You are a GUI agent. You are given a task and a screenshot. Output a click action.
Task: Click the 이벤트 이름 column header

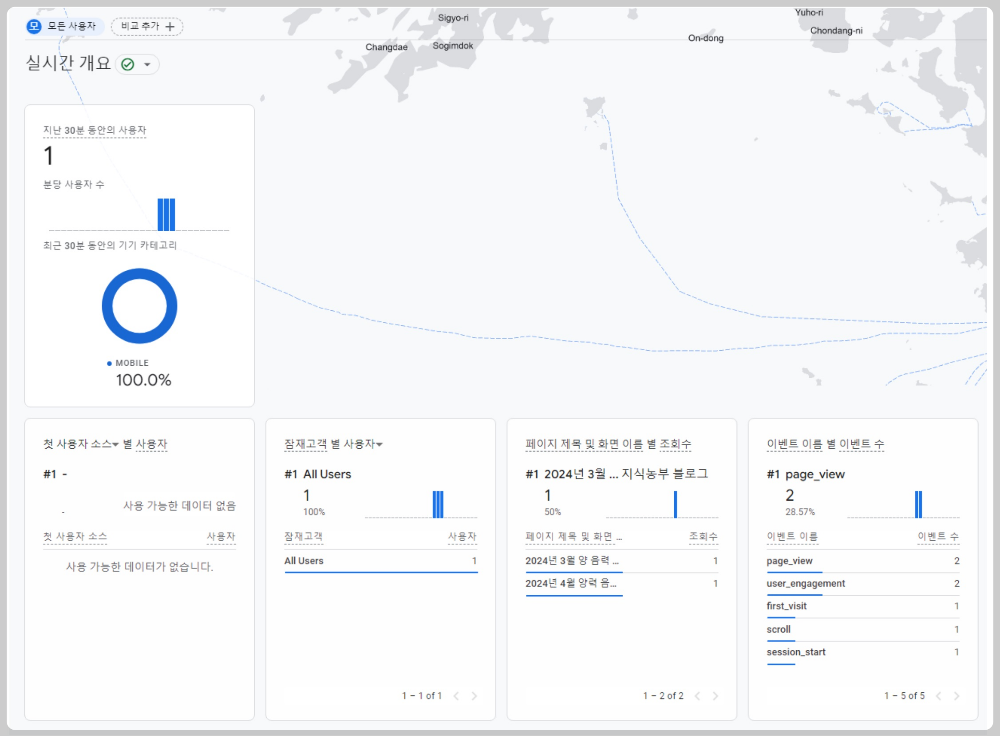(x=792, y=537)
